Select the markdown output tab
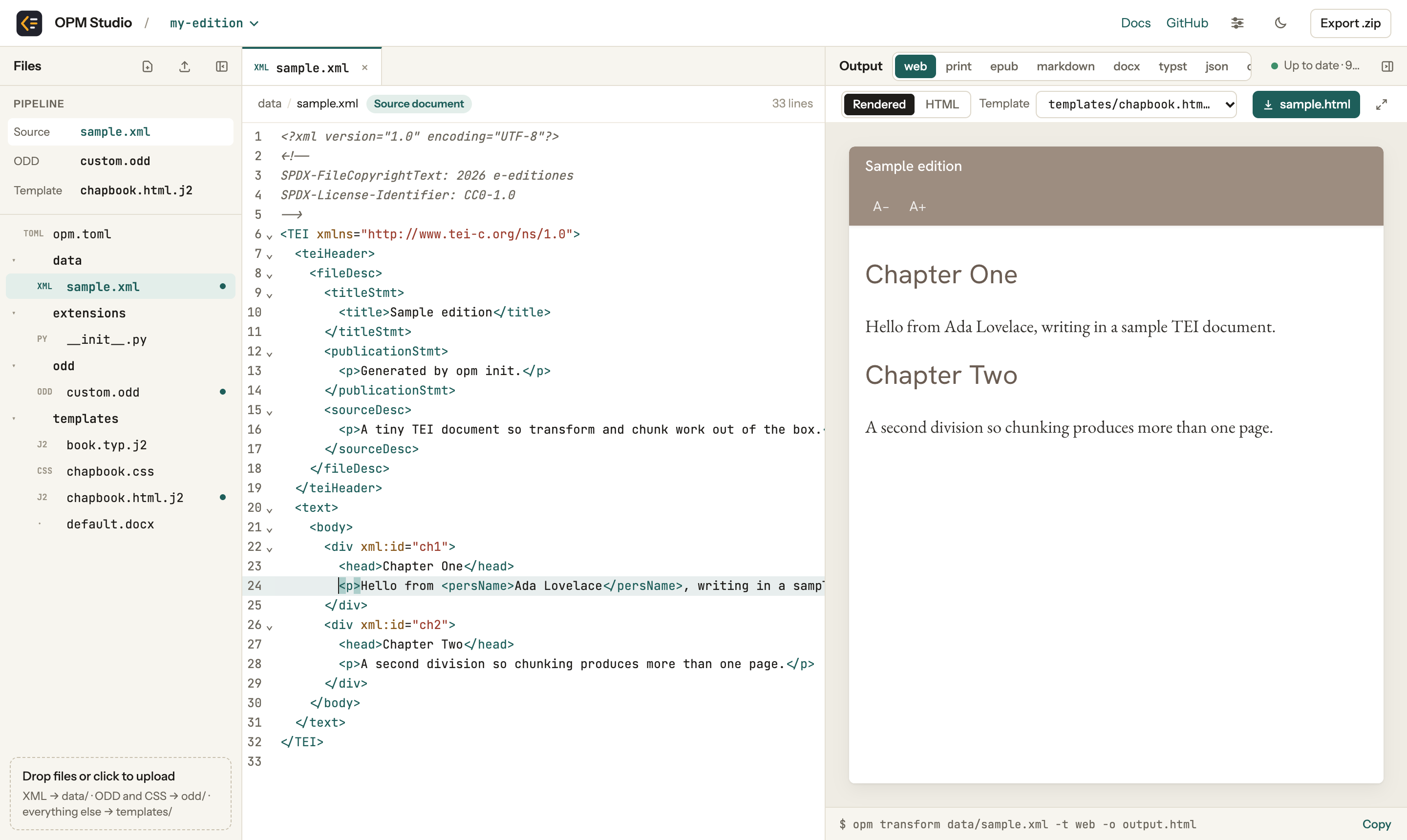The height and width of the screenshot is (840, 1407). [1065, 66]
